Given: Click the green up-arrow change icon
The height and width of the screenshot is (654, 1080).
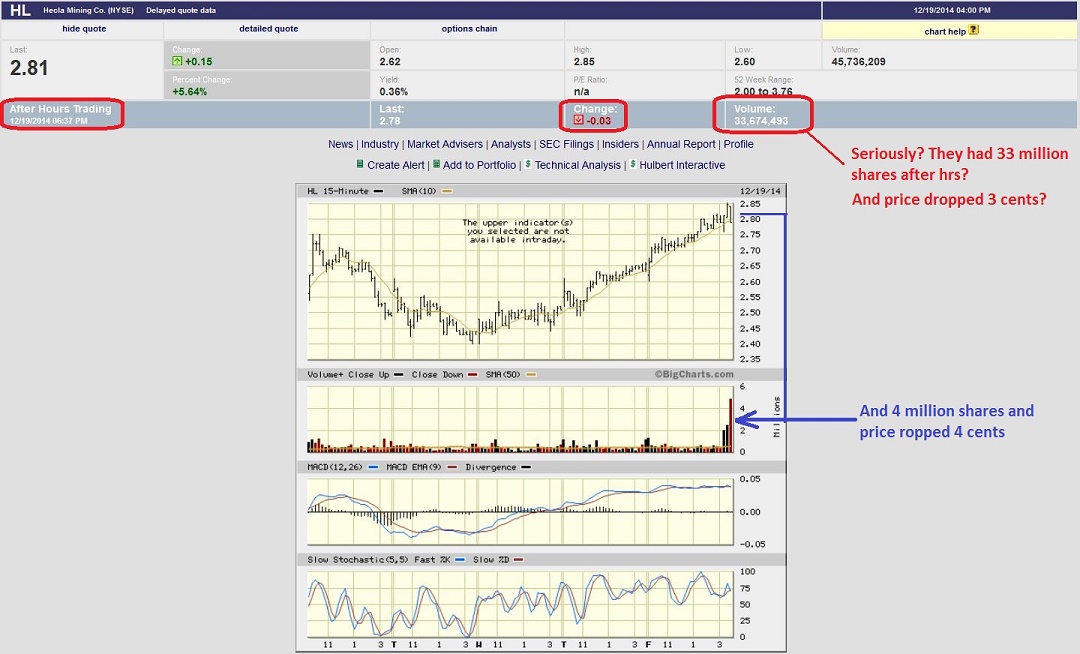Looking at the screenshot, I should coord(177,61).
